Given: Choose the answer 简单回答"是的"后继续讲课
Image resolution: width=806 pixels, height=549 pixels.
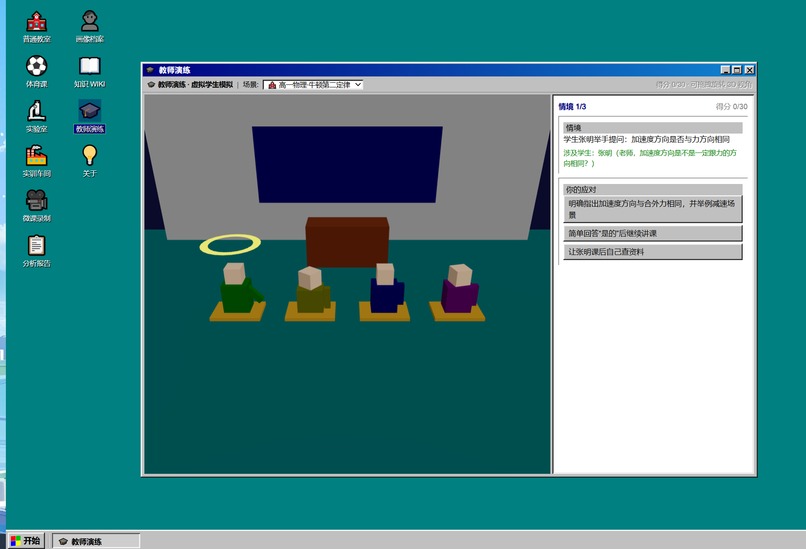Looking at the screenshot, I should 652,233.
